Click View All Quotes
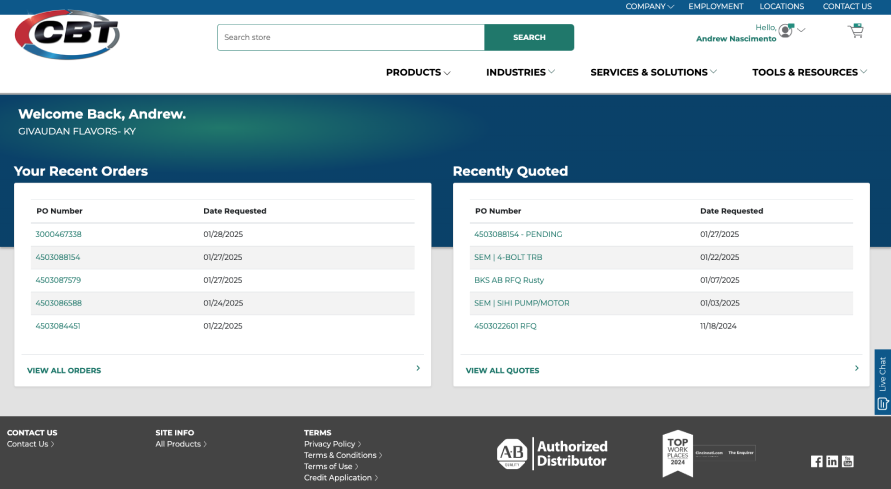 coord(502,370)
